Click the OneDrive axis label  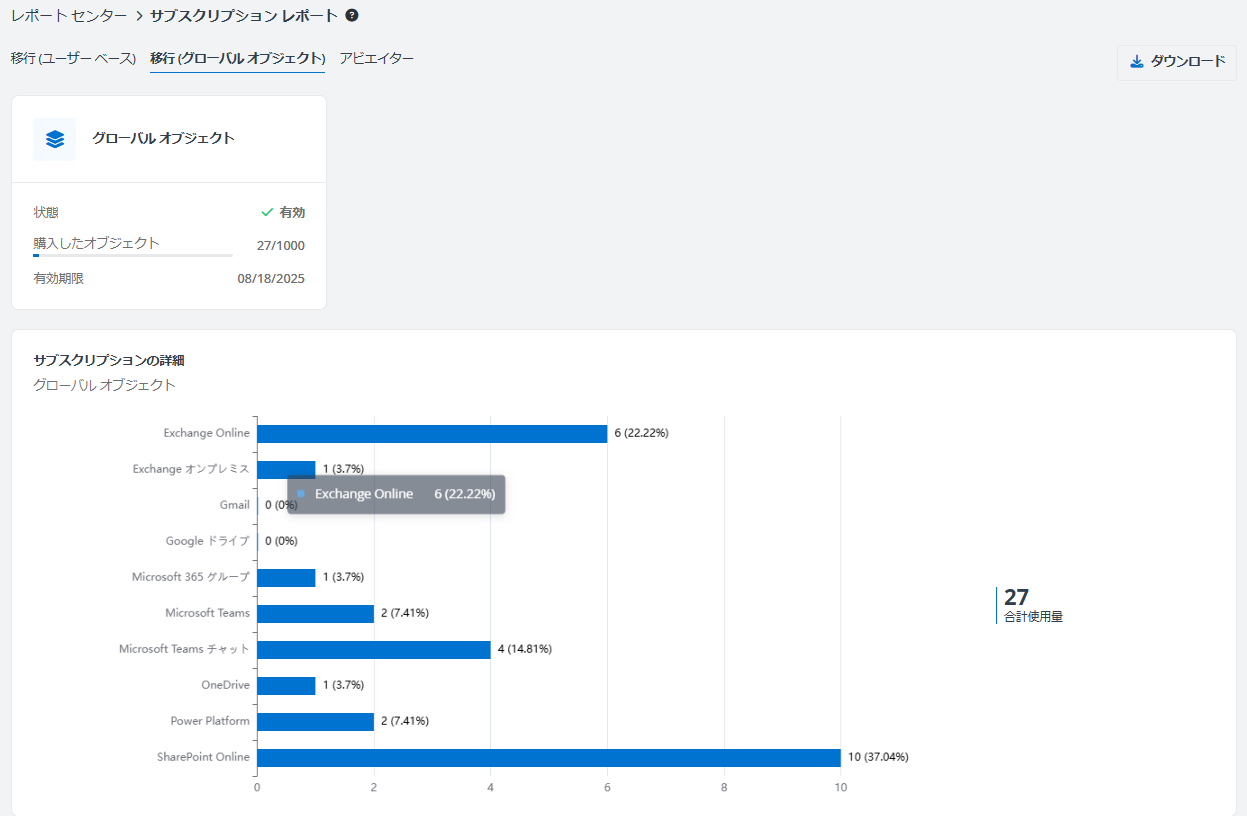click(225, 685)
